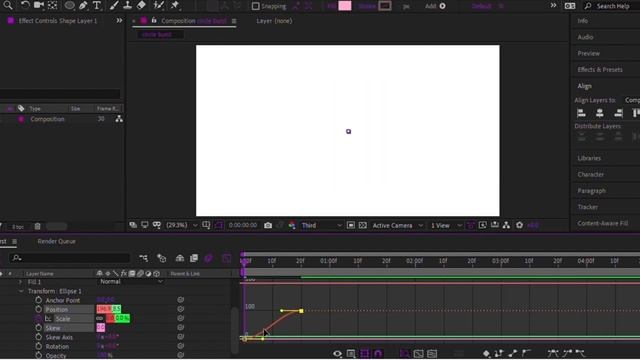This screenshot has height=360, width=640.
Task: Align layers to left edge
Action: 581,113
